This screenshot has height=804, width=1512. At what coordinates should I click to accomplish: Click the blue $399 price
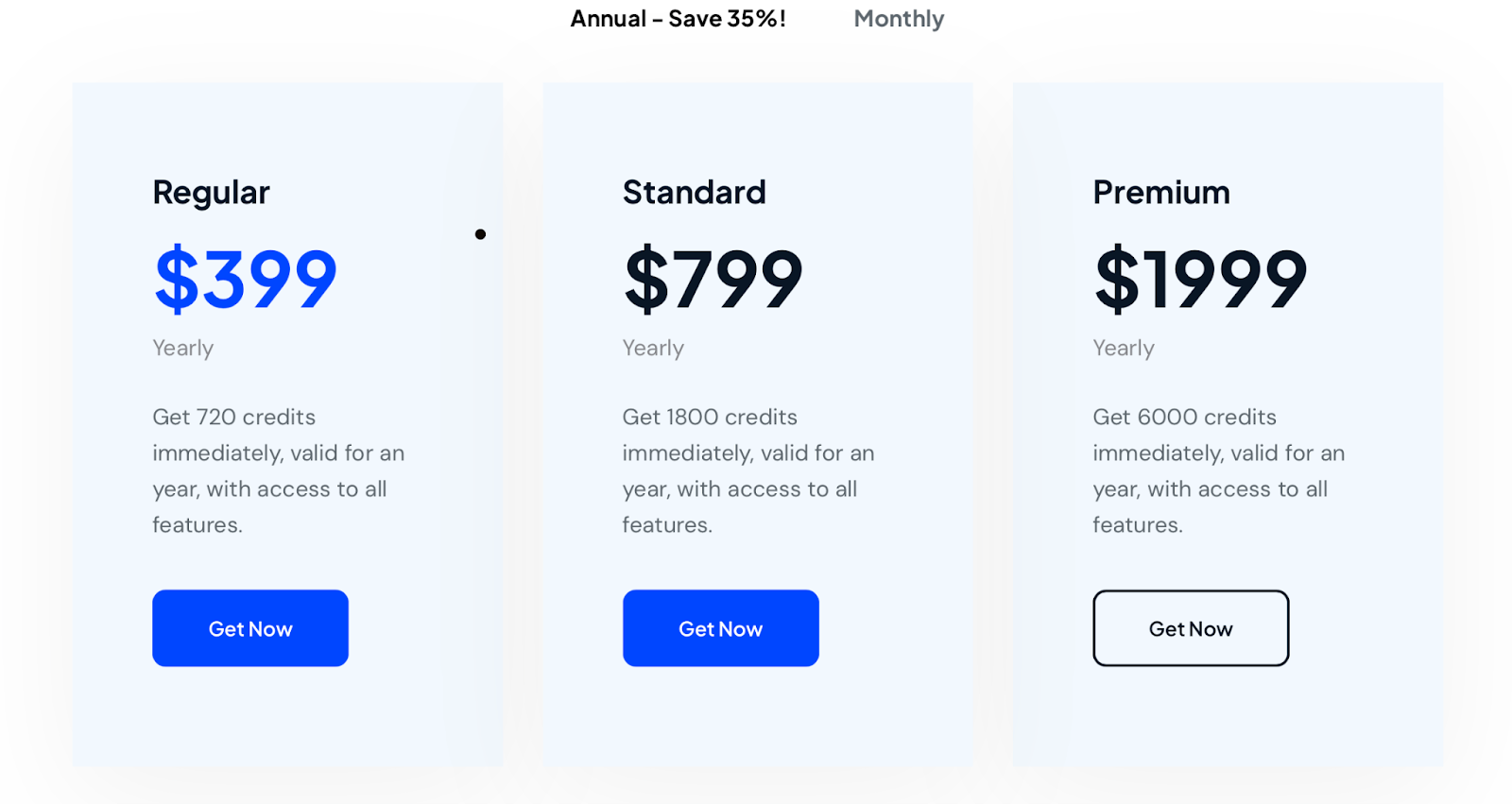pos(246,279)
